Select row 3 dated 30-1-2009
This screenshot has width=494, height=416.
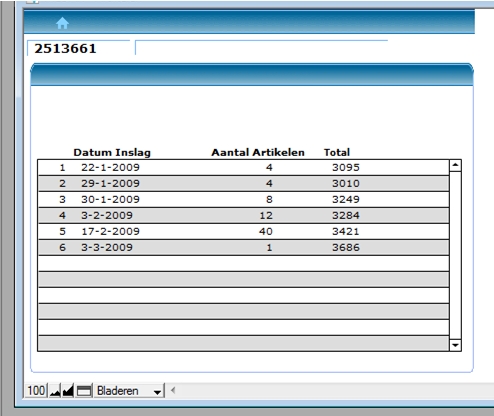coord(244,200)
